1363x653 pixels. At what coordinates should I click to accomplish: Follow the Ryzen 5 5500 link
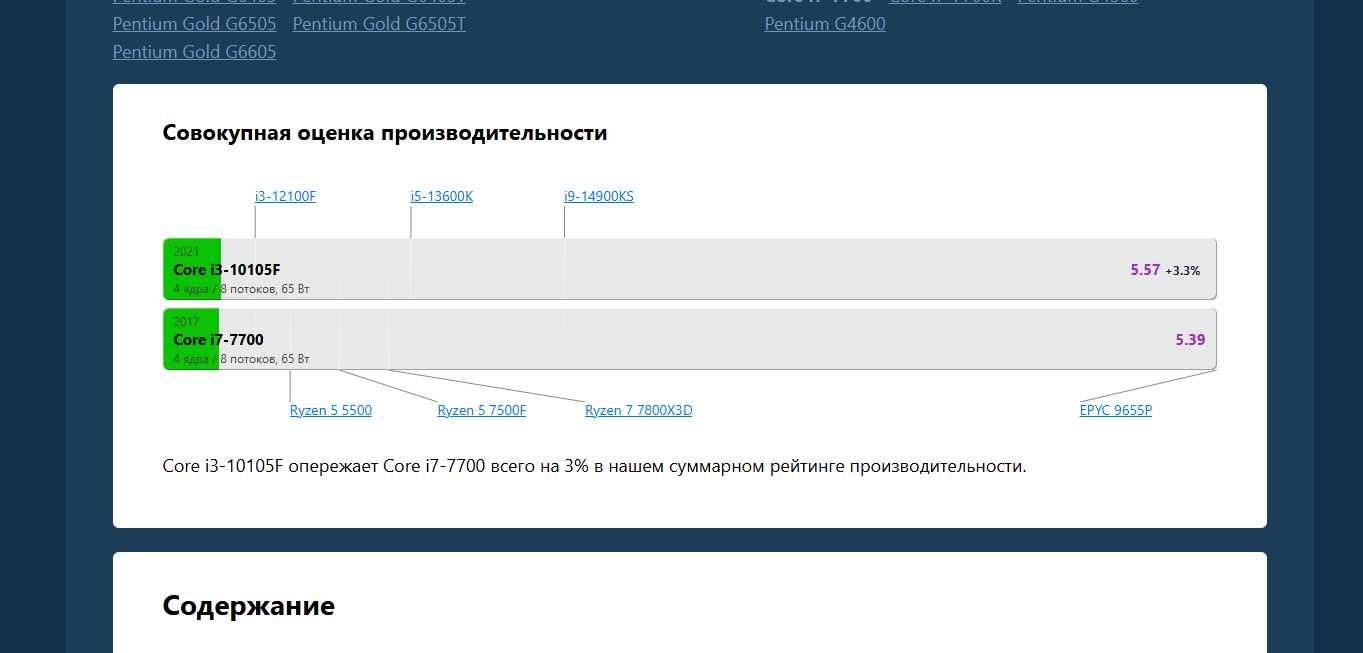331,411
